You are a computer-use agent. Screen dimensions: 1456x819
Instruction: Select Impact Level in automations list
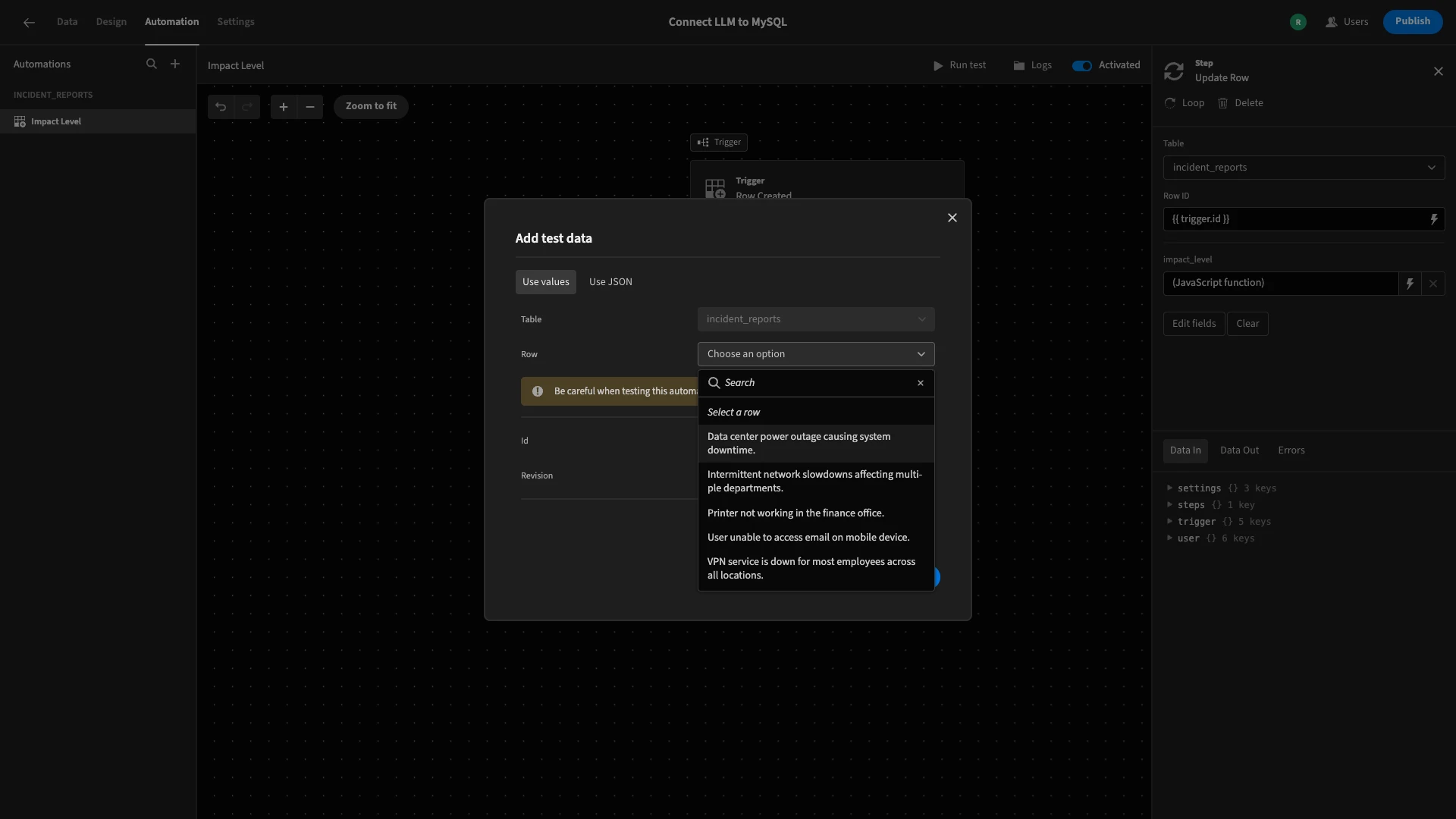[x=98, y=121]
